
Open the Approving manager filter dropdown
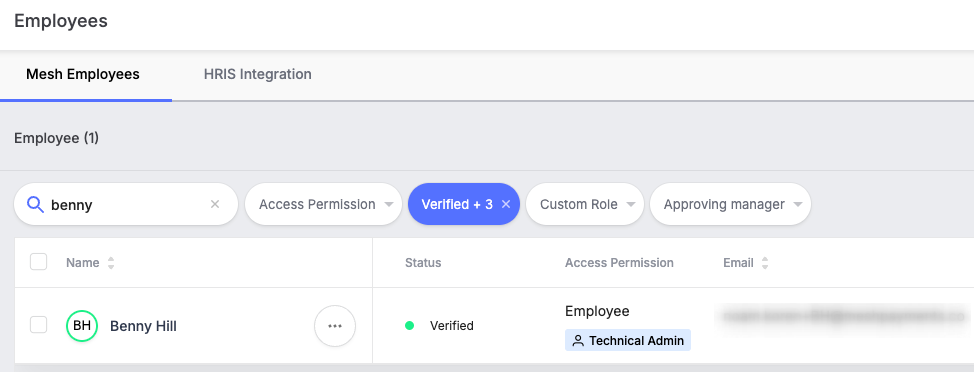coord(730,204)
